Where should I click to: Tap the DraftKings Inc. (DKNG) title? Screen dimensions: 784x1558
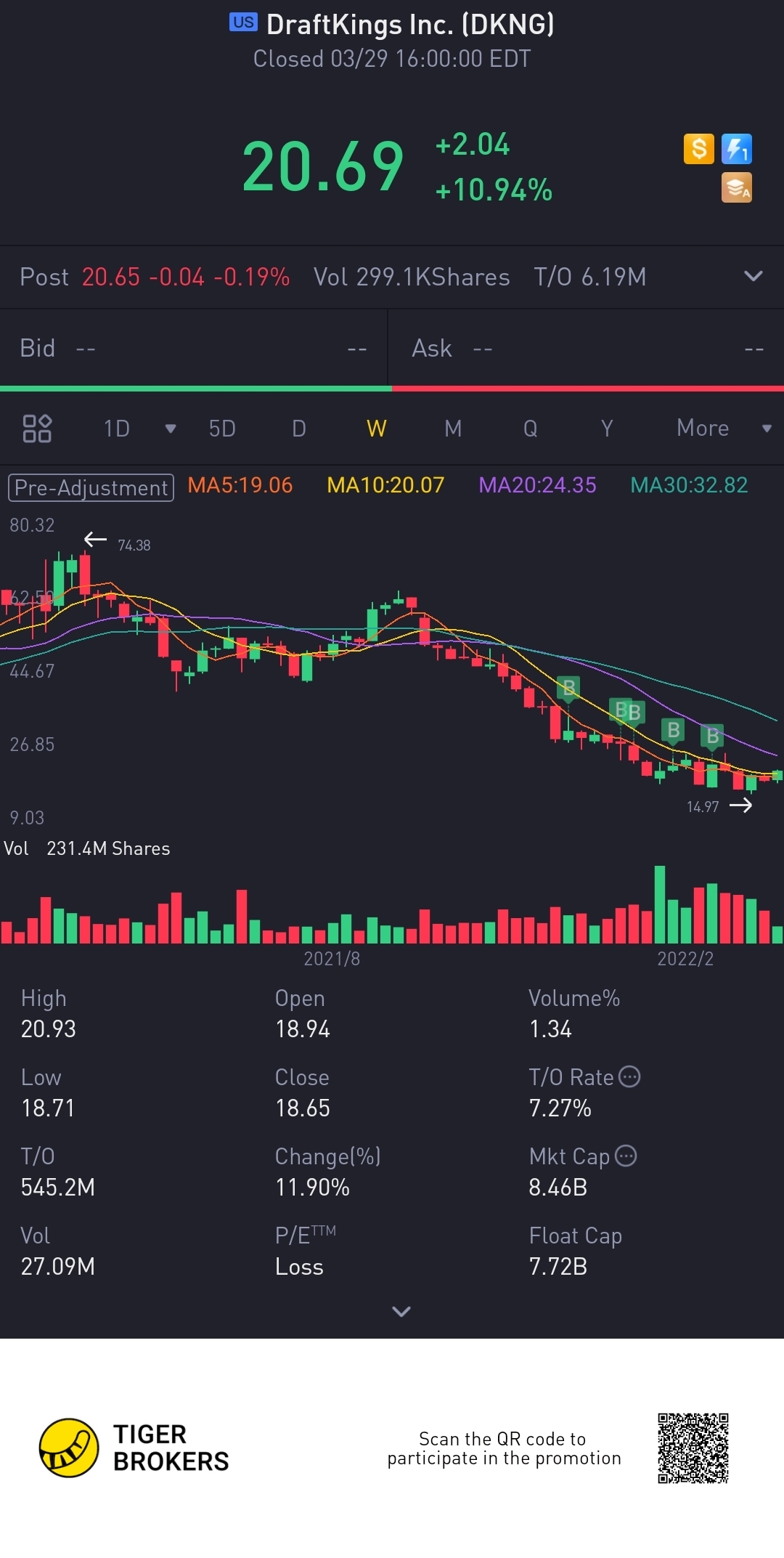(x=410, y=25)
